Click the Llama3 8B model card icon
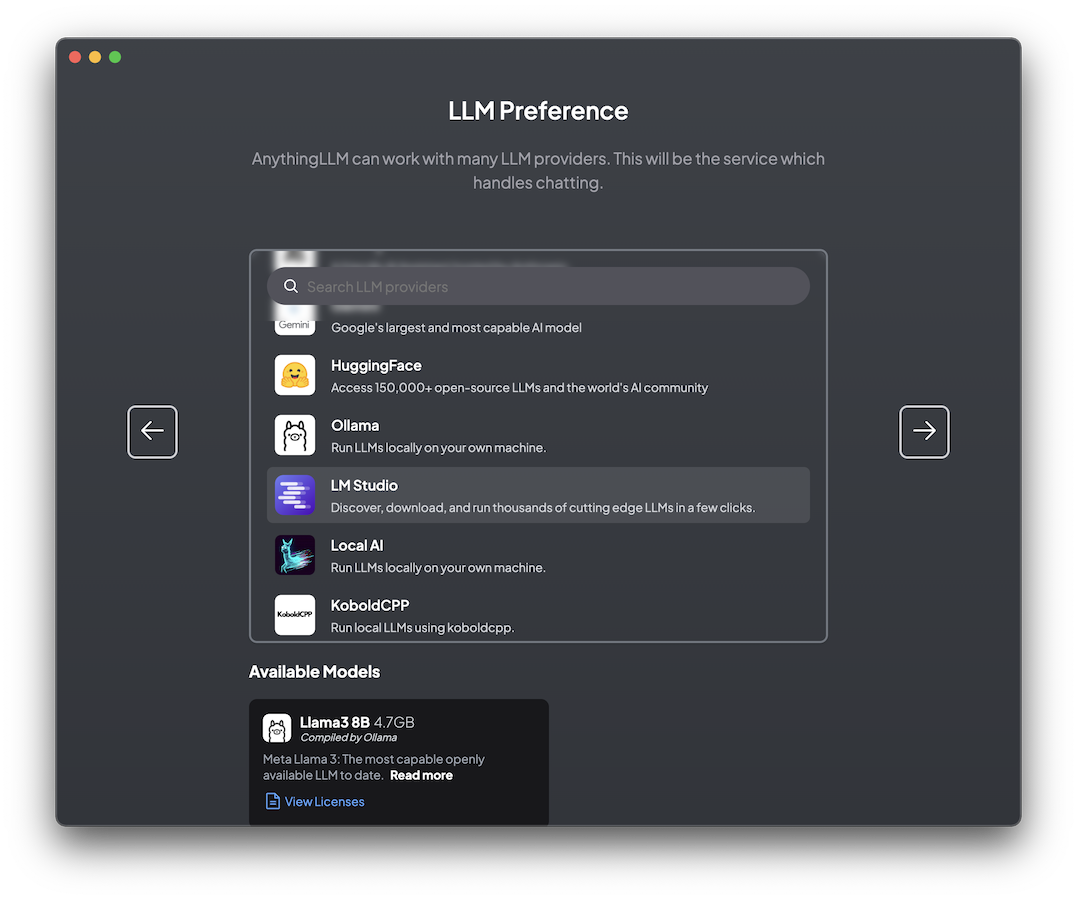 click(277, 728)
